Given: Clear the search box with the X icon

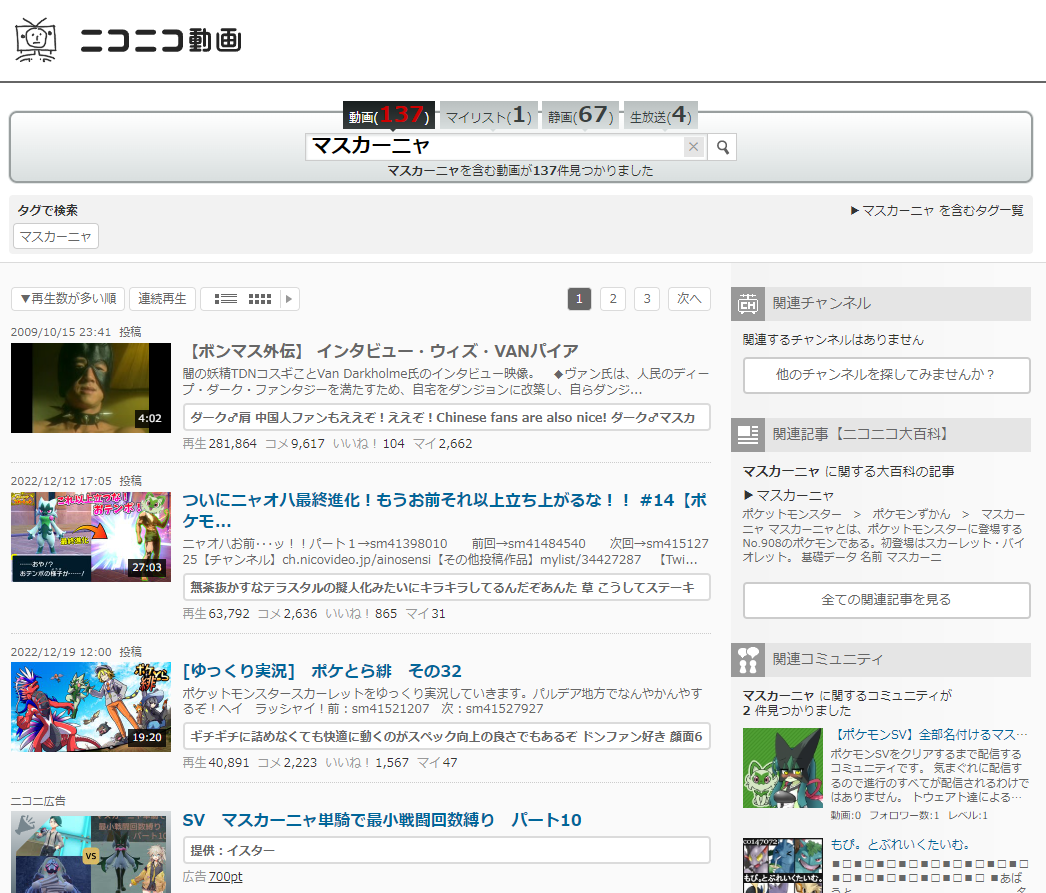Looking at the screenshot, I should (694, 147).
